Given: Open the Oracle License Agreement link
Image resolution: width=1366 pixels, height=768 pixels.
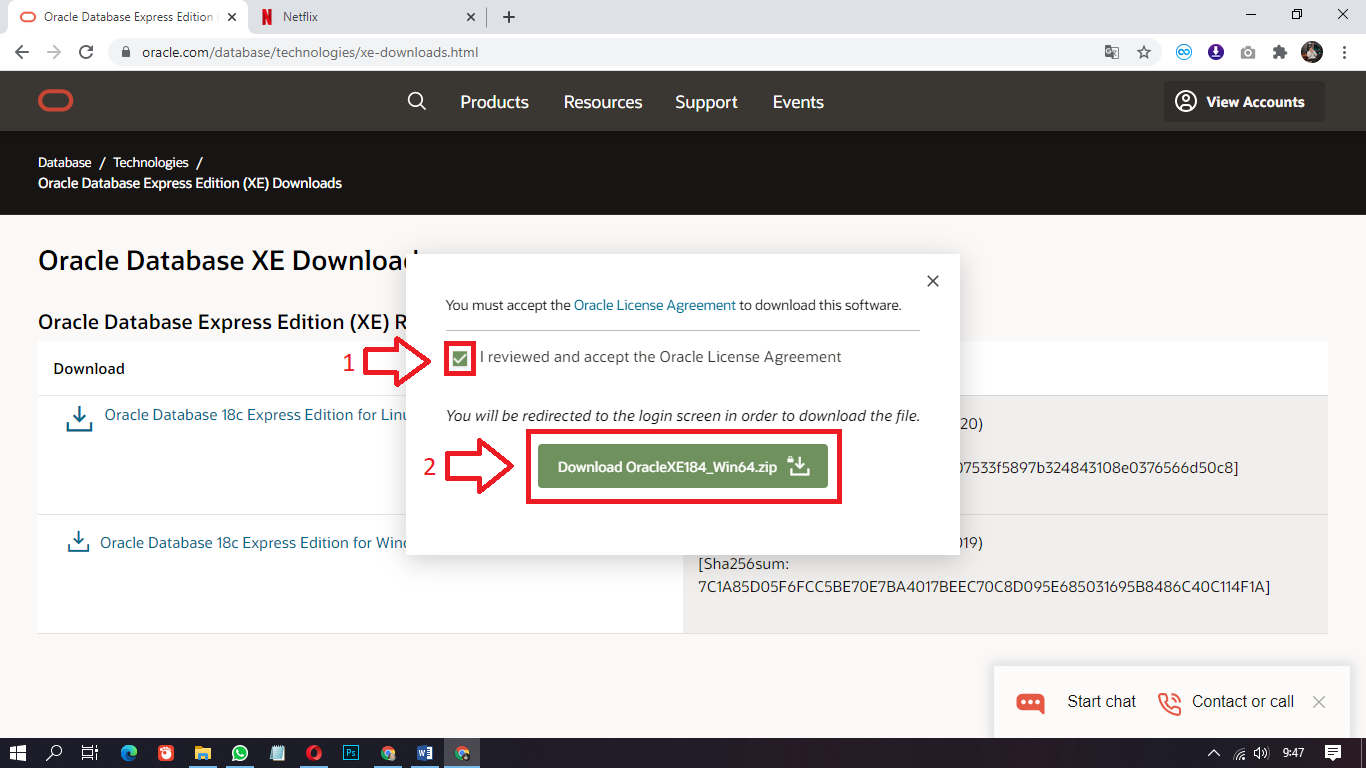Looking at the screenshot, I should (654, 304).
